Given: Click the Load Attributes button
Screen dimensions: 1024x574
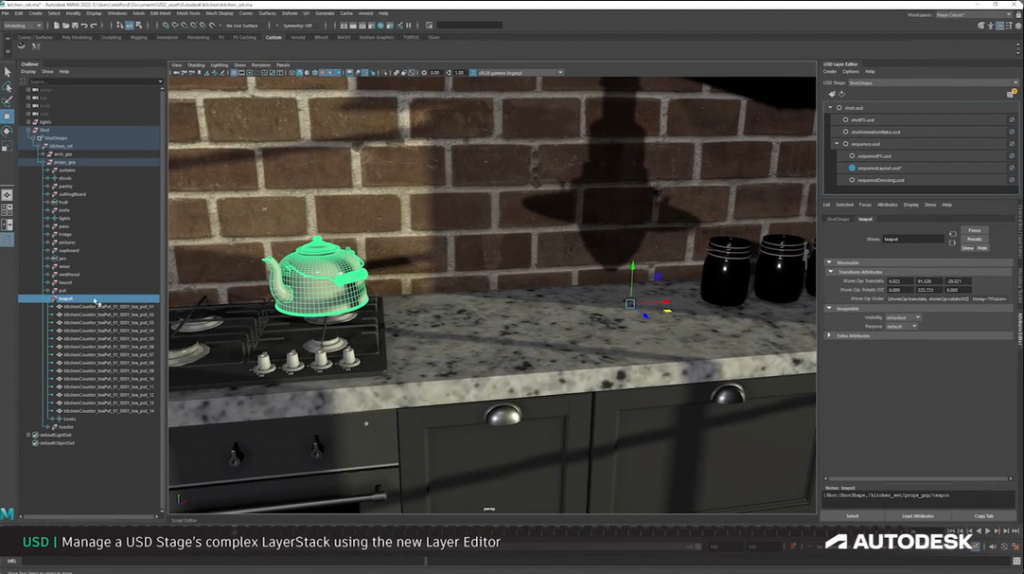Looking at the screenshot, I should 918,516.
